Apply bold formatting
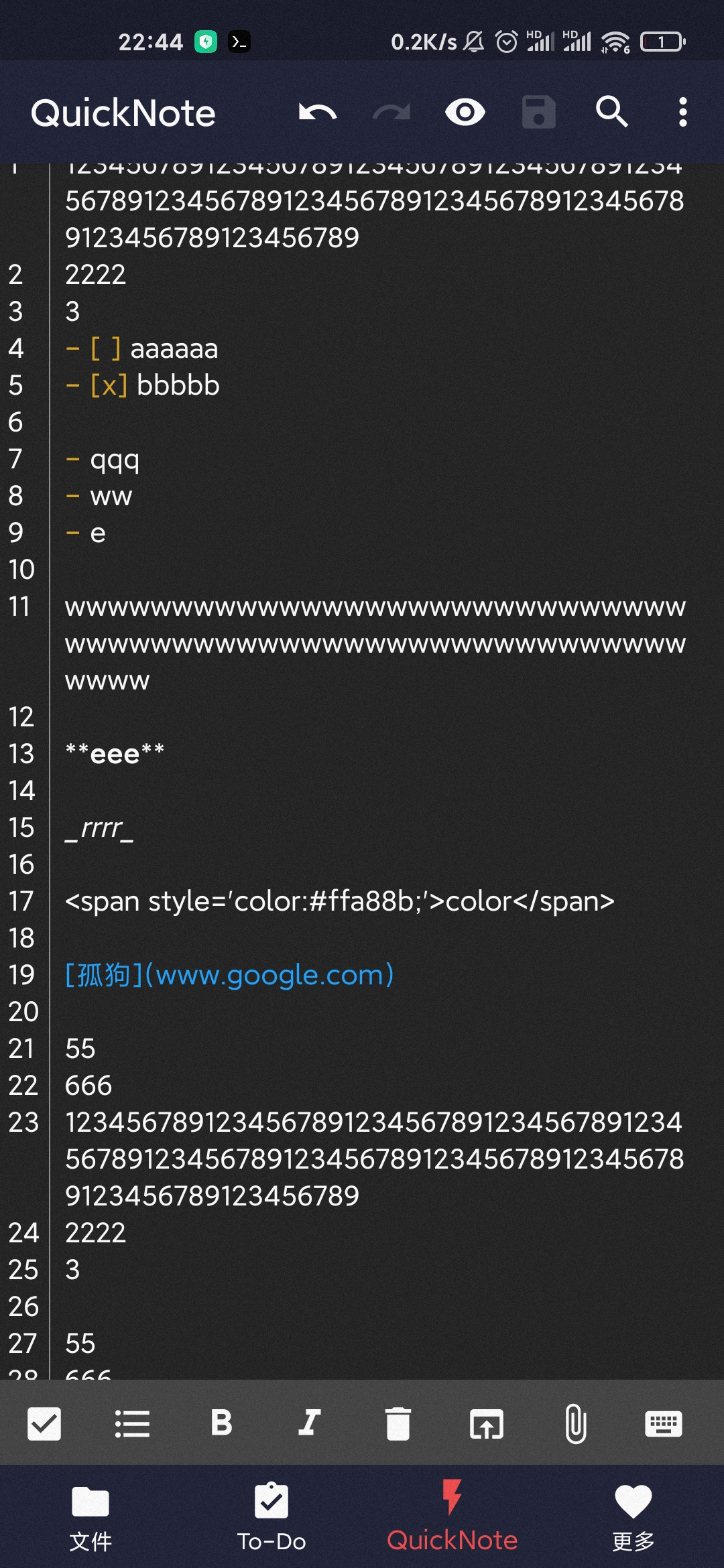The width and height of the screenshot is (724, 1568). 221,1422
